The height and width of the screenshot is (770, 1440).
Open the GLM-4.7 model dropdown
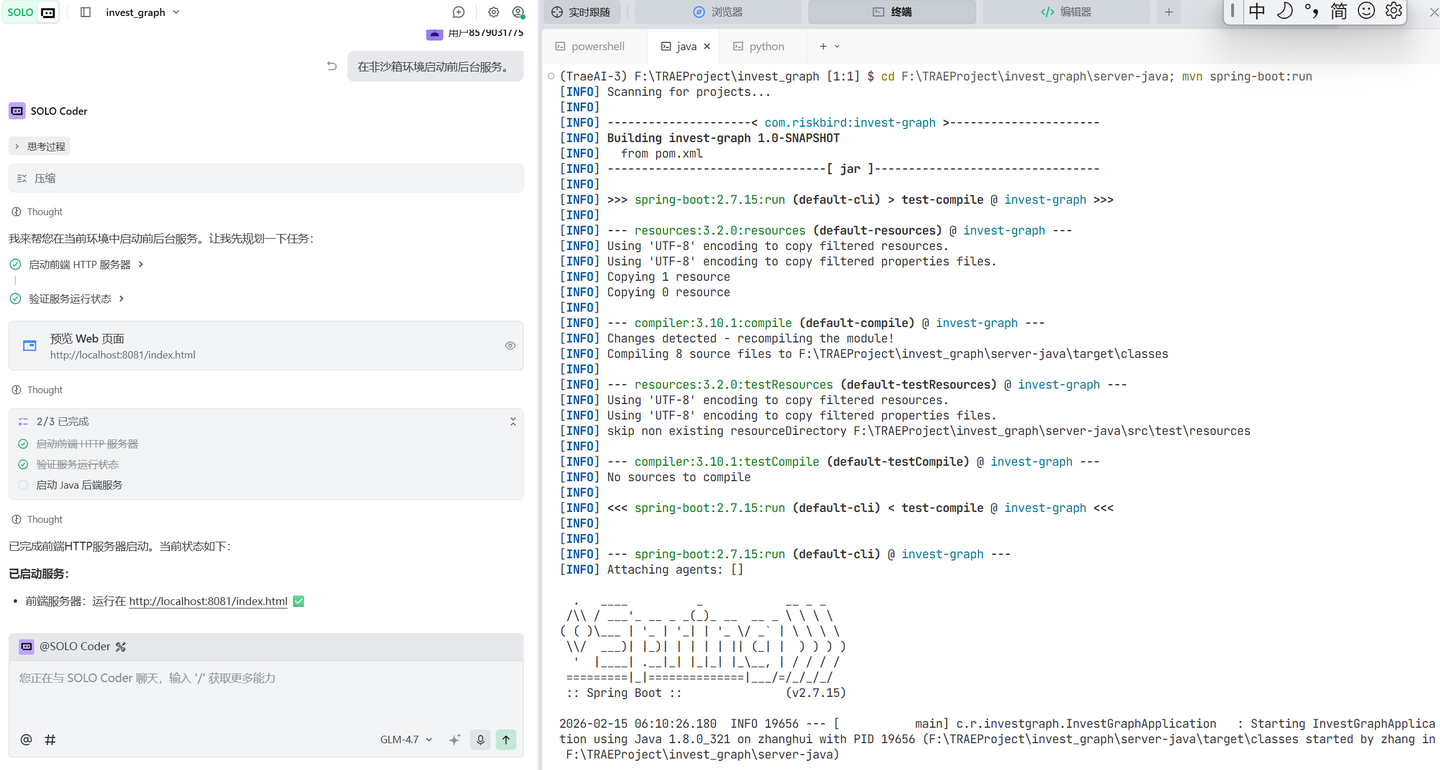pos(406,740)
